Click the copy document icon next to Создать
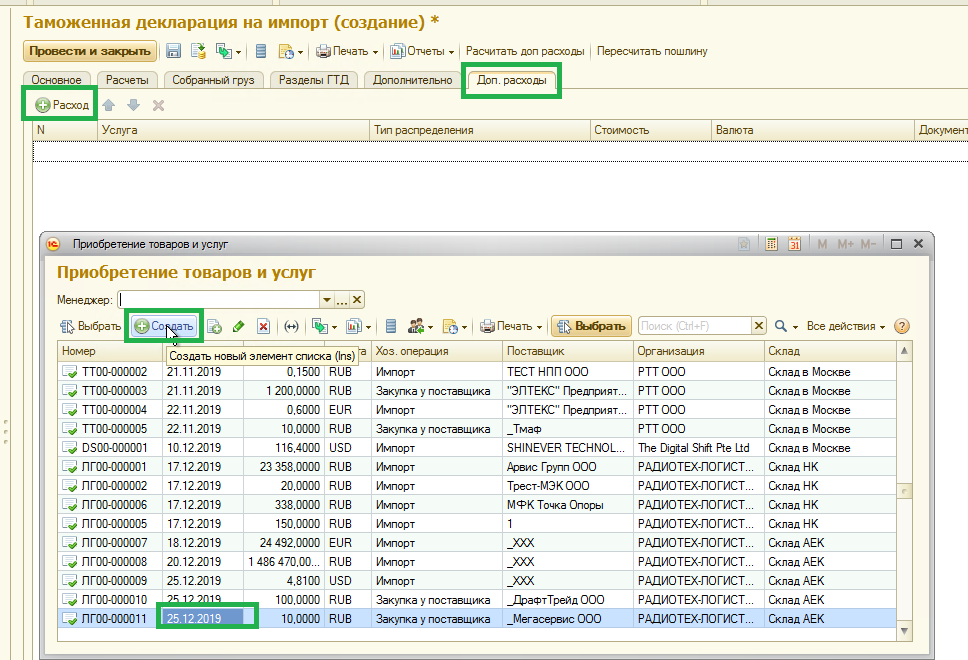968x660 pixels. coord(214,326)
